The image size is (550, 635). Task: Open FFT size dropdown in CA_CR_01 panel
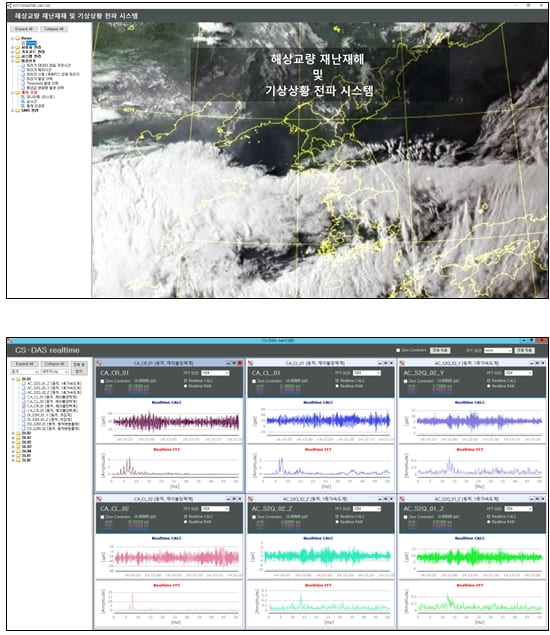215,373
